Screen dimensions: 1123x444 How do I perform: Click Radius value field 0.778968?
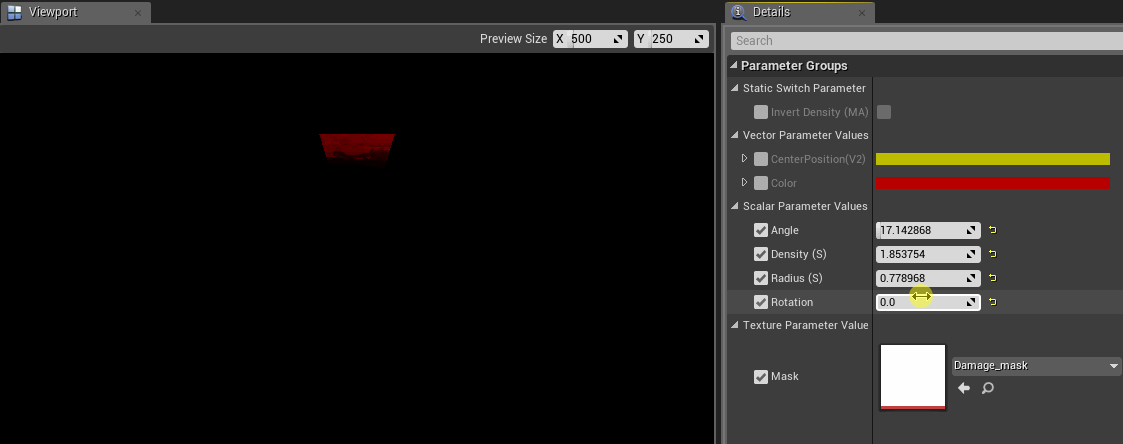click(928, 279)
